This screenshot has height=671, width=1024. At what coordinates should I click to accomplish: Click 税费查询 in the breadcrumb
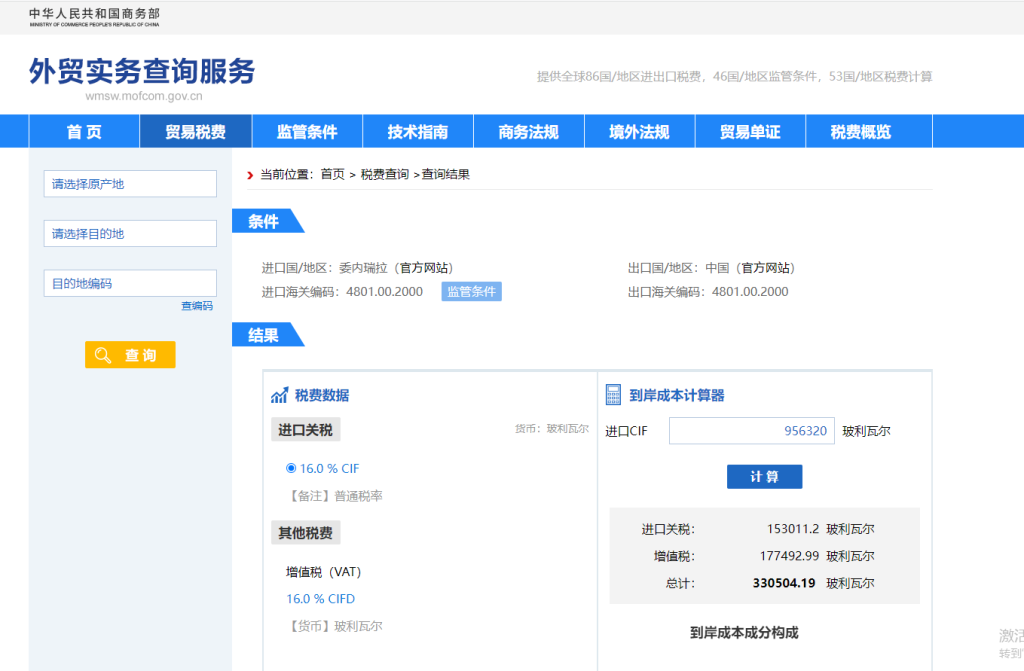point(385,174)
